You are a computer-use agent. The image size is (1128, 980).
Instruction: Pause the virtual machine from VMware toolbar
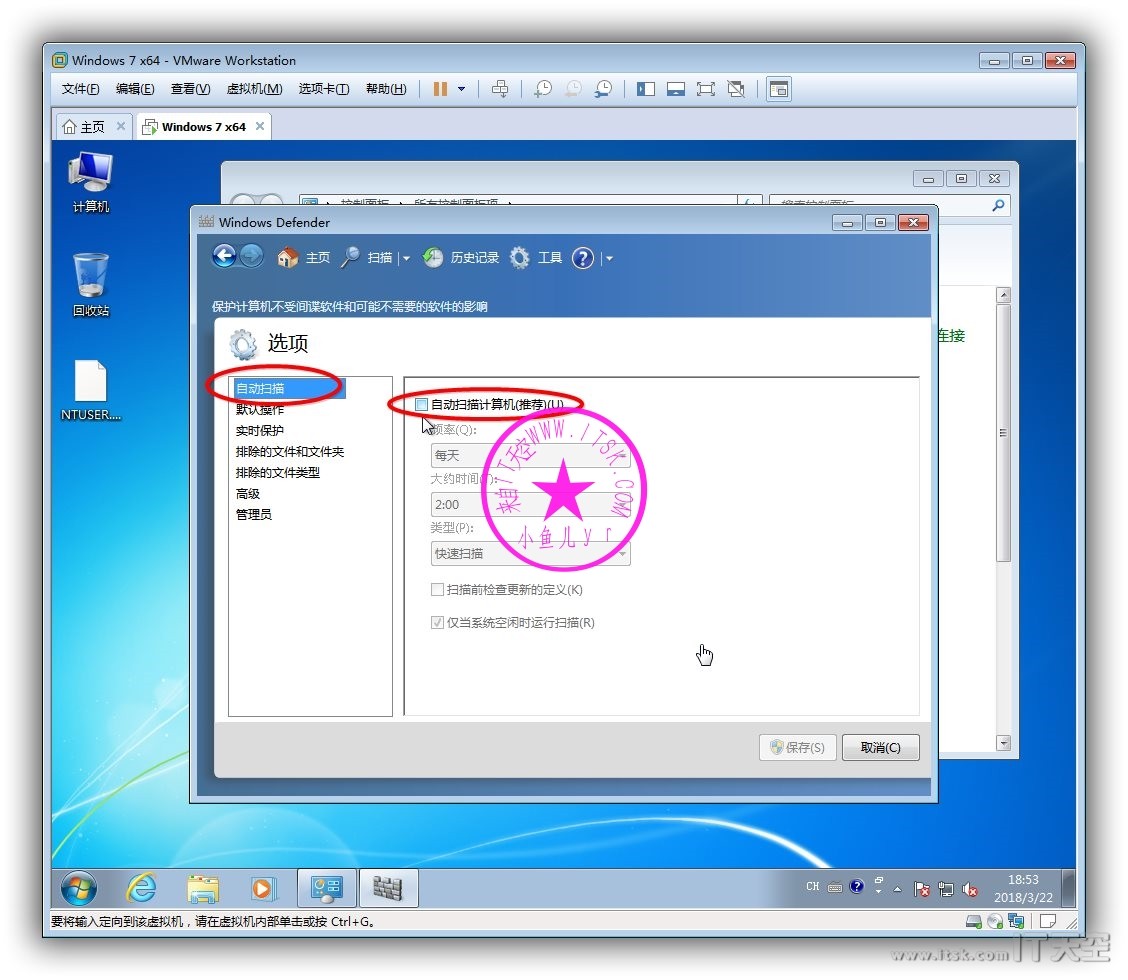click(440, 89)
